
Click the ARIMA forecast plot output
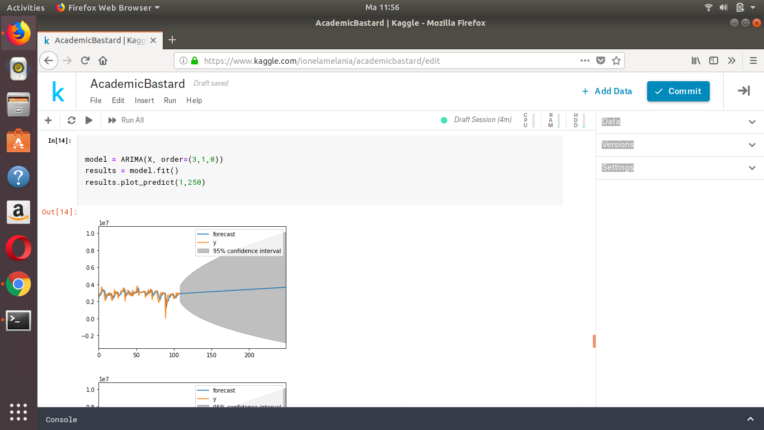[186, 290]
